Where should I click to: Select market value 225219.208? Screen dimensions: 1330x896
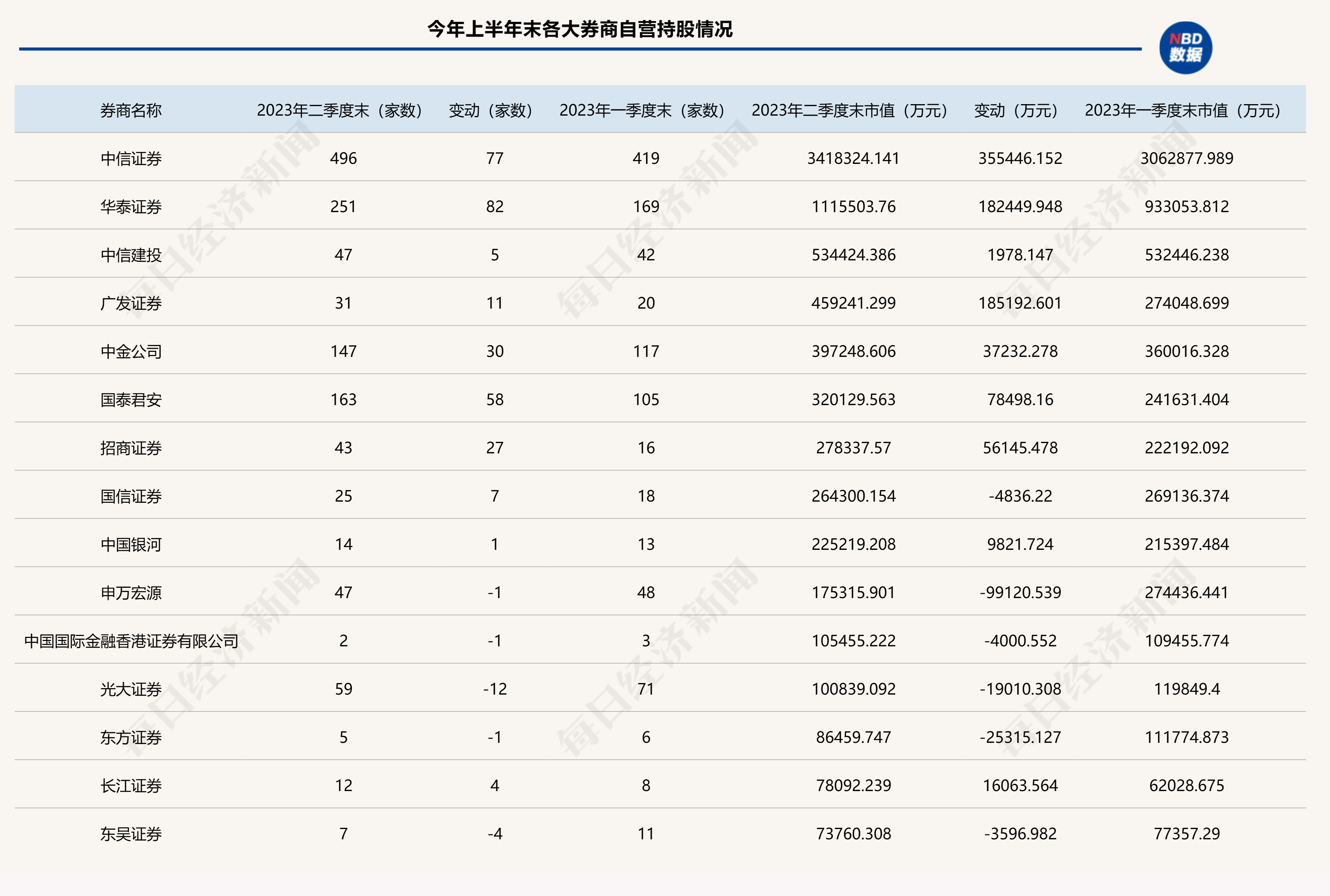[x=853, y=544]
